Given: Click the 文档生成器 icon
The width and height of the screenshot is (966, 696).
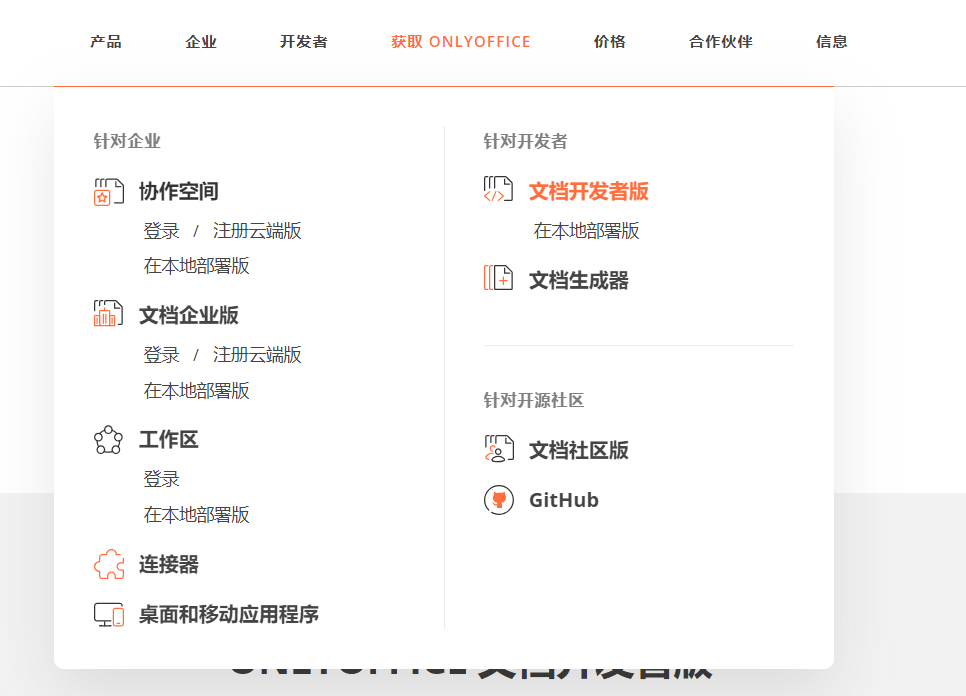Looking at the screenshot, I should click(498, 278).
